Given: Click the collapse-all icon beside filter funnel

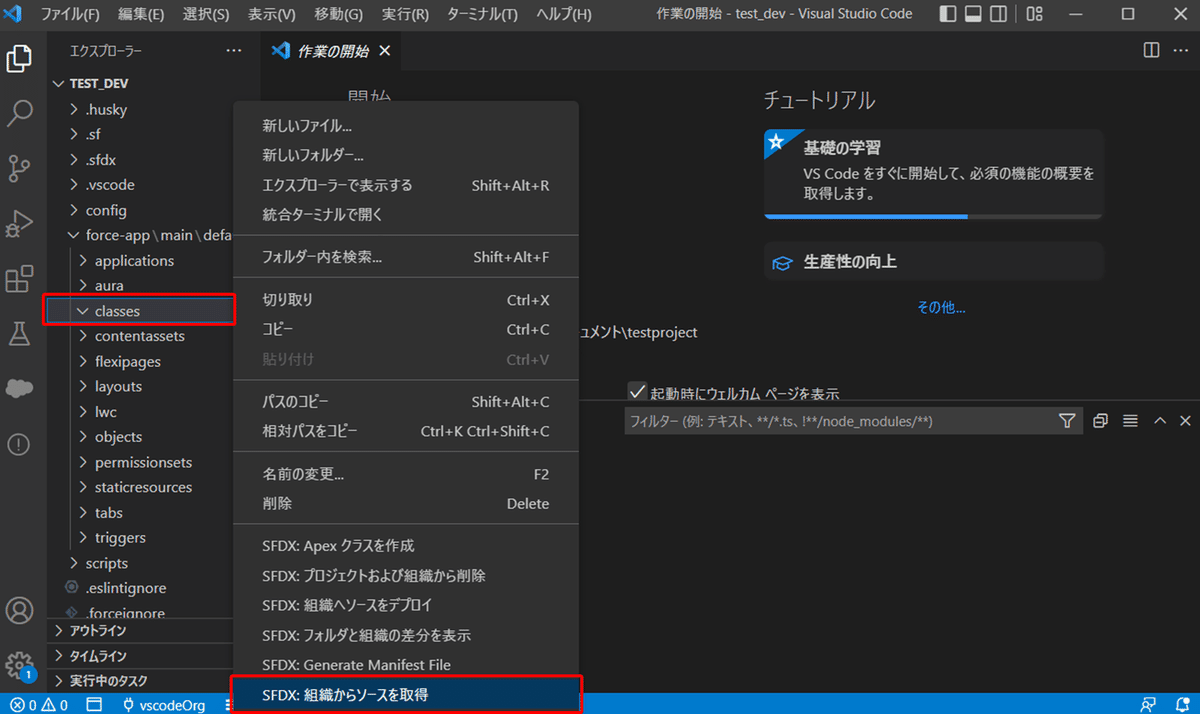Looking at the screenshot, I should (1101, 421).
